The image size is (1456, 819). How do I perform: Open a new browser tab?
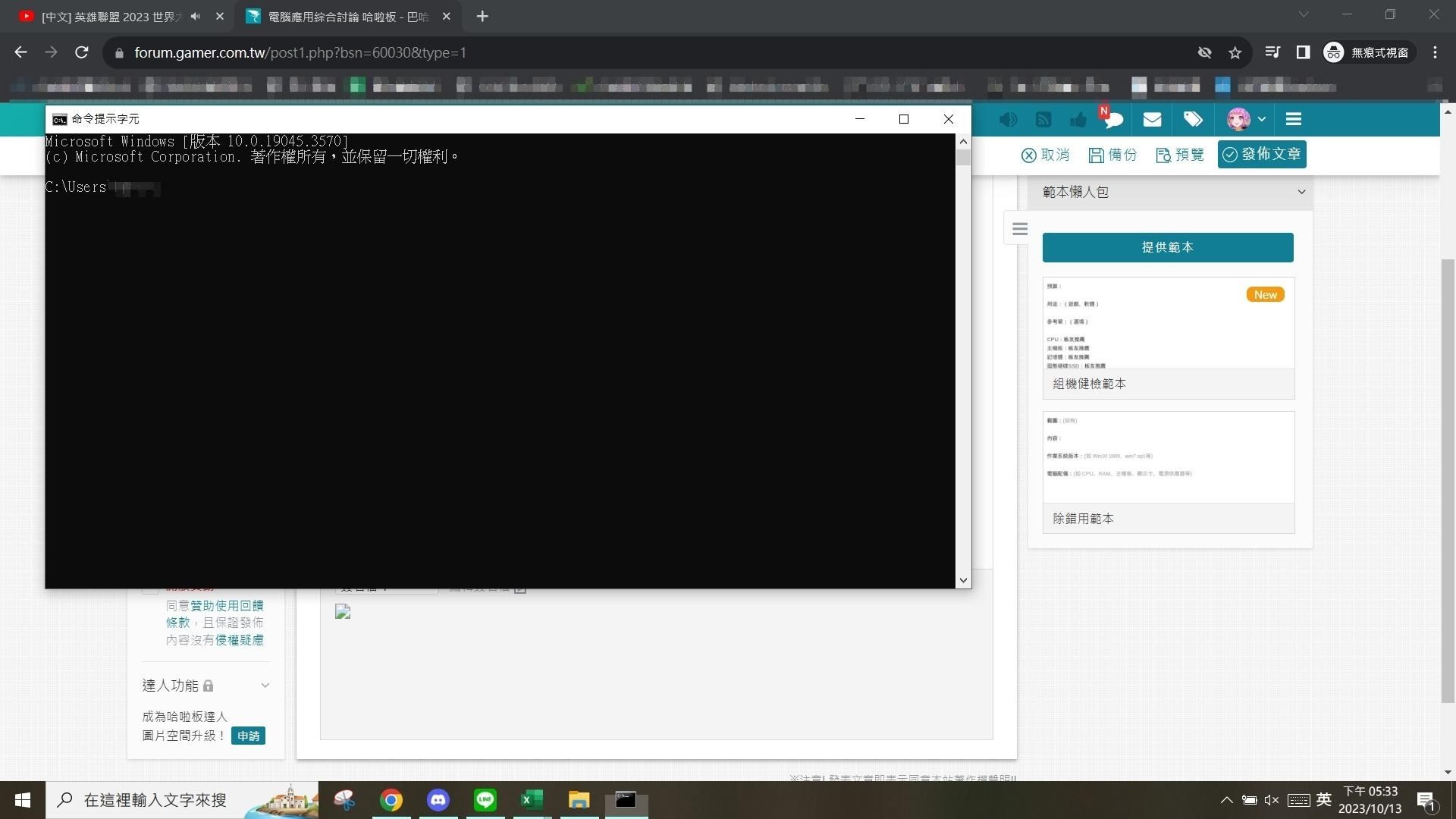482,16
